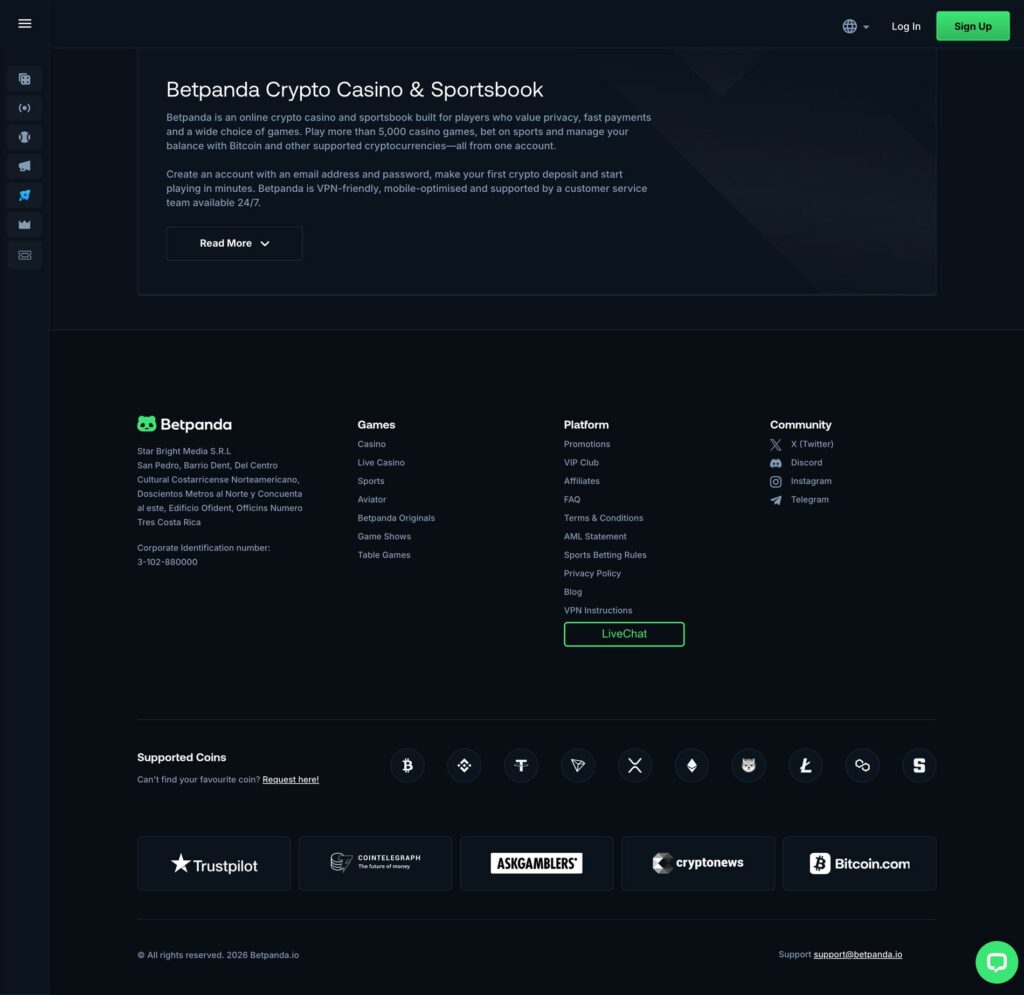The image size is (1024, 995).
Task: Open the Telegram community link
Action: 799,500
